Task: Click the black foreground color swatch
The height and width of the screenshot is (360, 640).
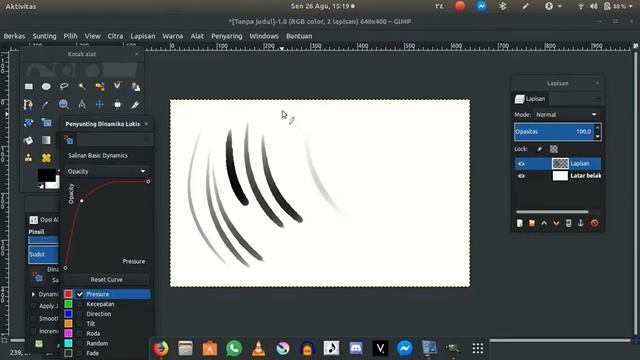Action: point(46,175)
